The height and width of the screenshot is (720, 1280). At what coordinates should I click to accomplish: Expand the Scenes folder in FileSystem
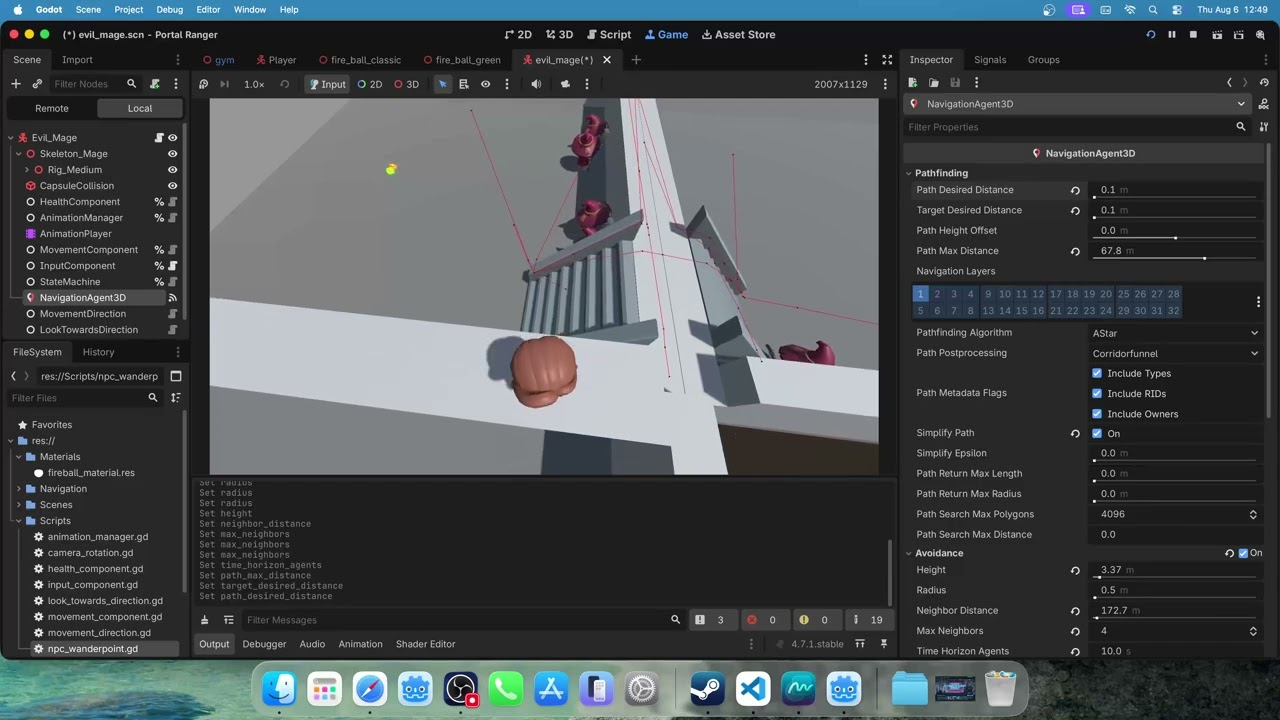pos(19,505)
